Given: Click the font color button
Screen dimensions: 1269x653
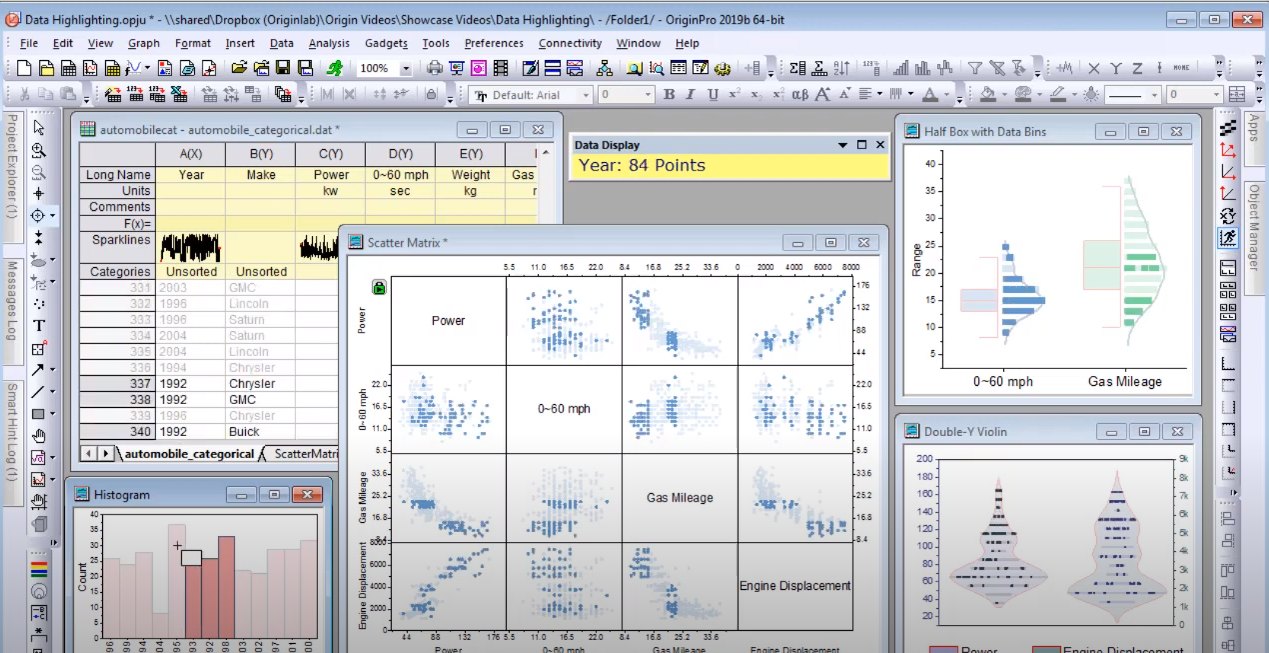Looking at the screenshot, I should [931, 95].
